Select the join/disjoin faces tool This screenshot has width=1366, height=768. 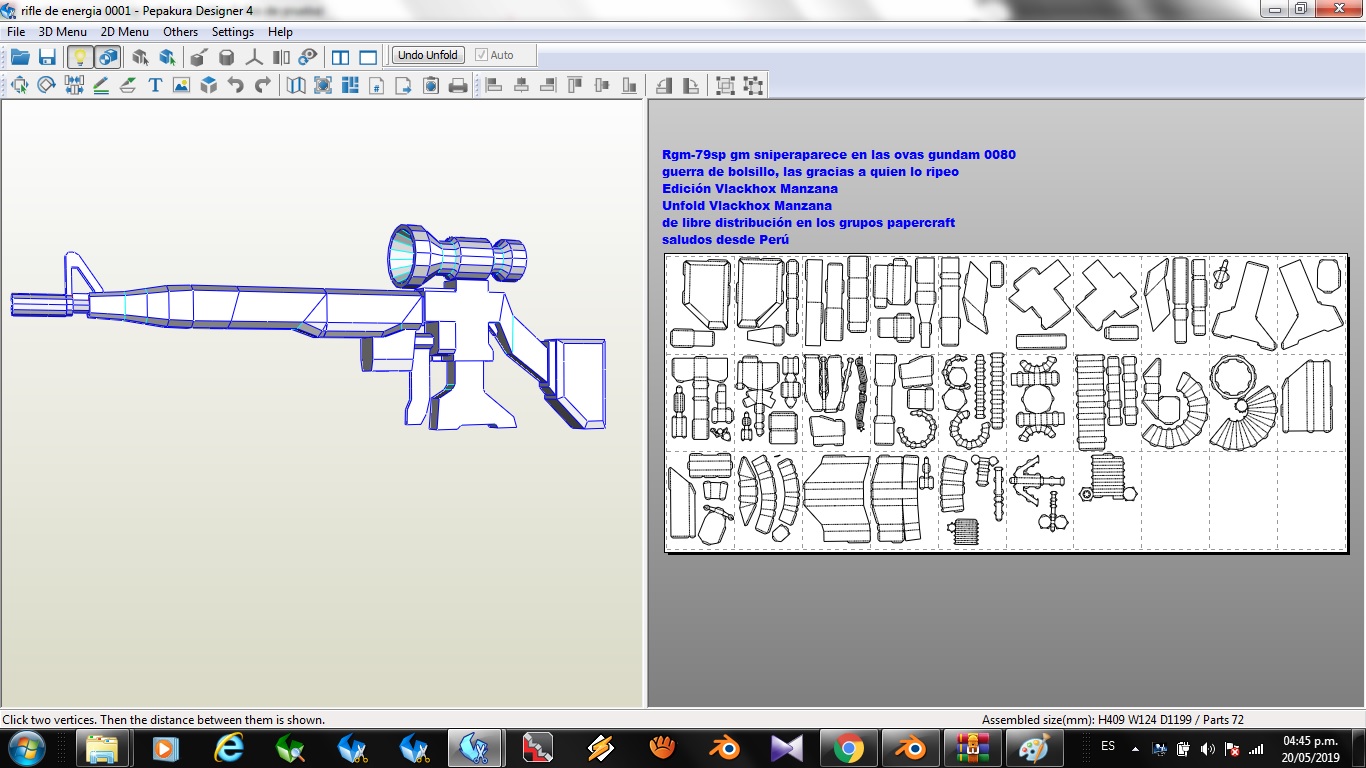click(74, 85)
